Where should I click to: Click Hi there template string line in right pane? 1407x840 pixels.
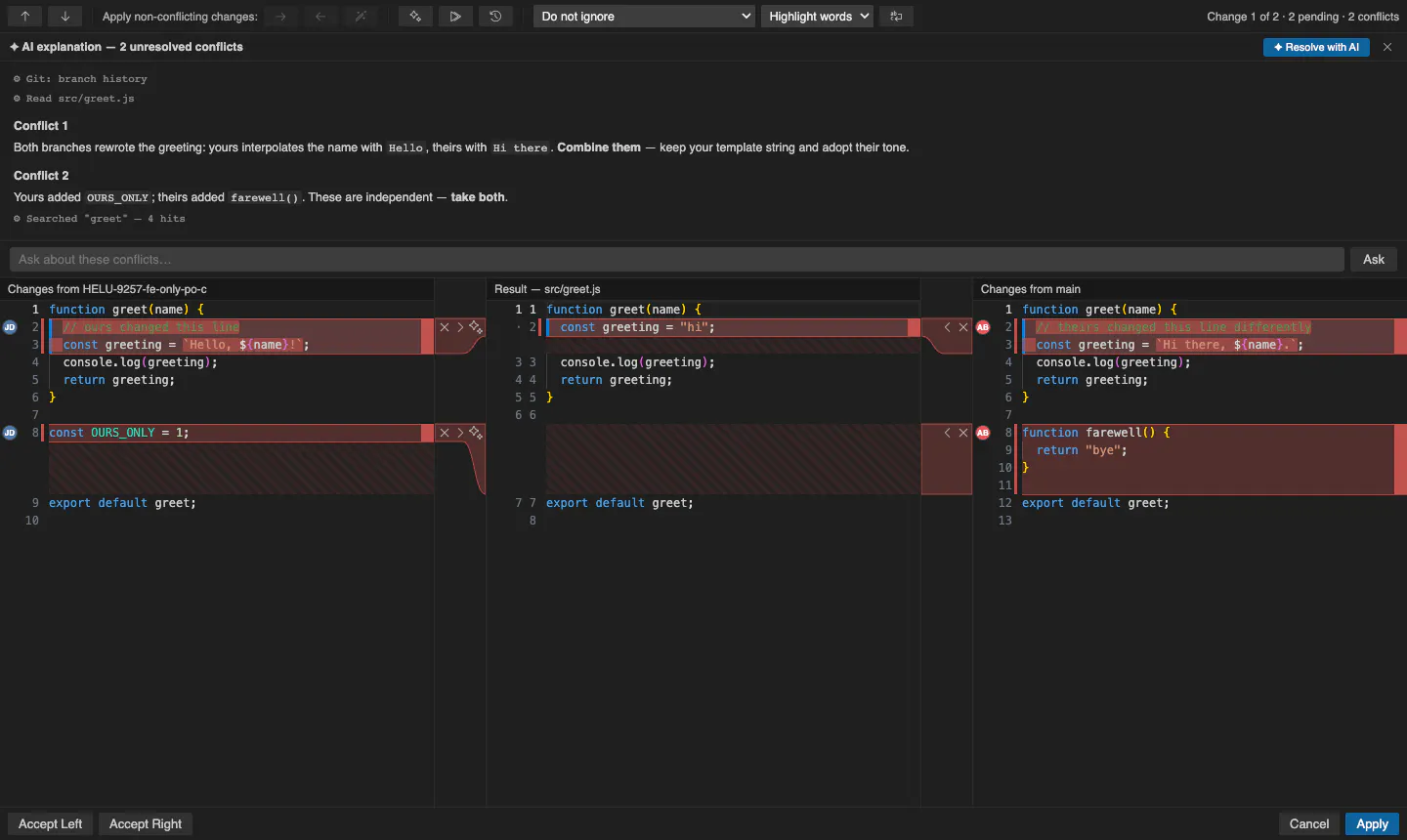pos(1170,345)
